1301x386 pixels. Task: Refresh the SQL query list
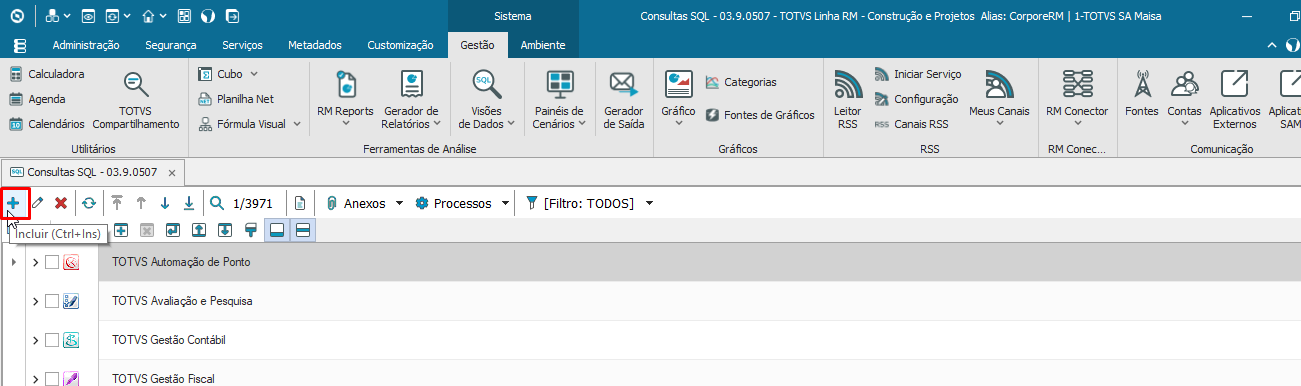click(89, 203)
